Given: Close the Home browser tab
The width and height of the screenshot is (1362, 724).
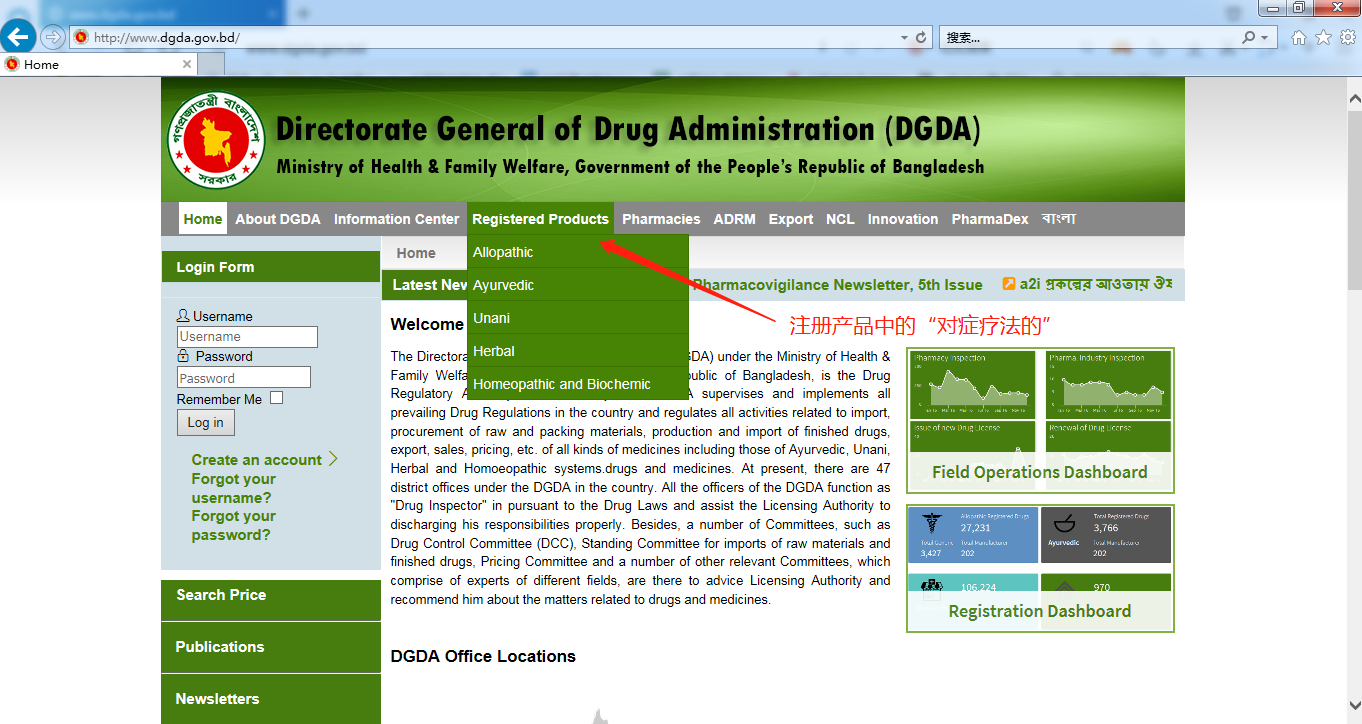Looking at the screenshot, I should tap(186, 64).
